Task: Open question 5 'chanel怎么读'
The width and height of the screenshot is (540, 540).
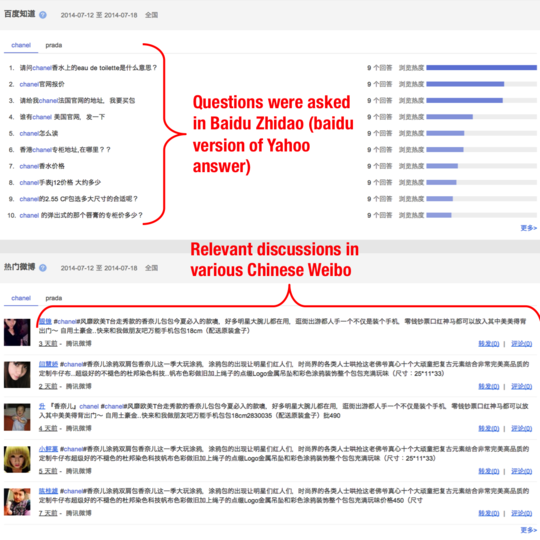Action: tap(39, 133)
